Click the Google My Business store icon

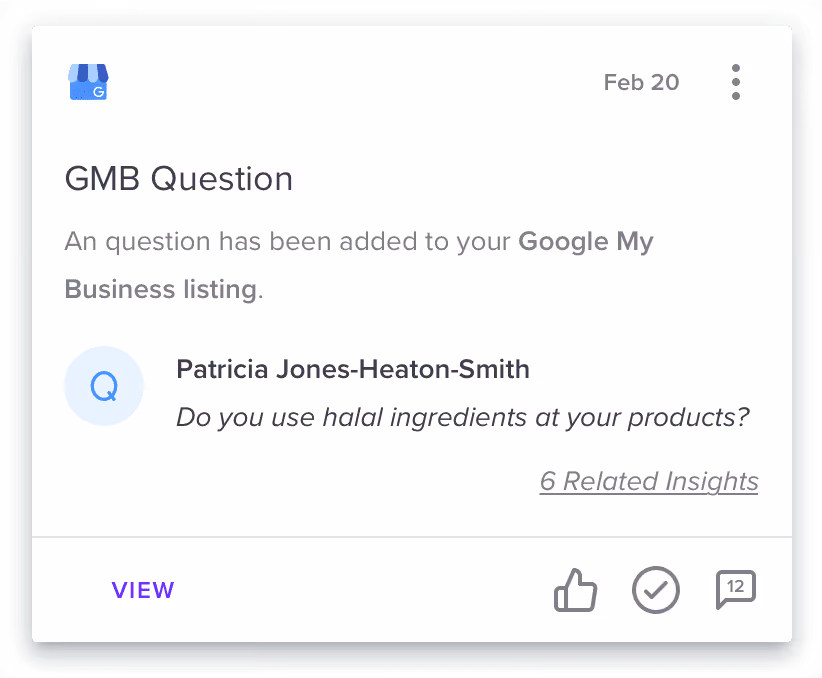pyautogui.click(x=88, y=82)
